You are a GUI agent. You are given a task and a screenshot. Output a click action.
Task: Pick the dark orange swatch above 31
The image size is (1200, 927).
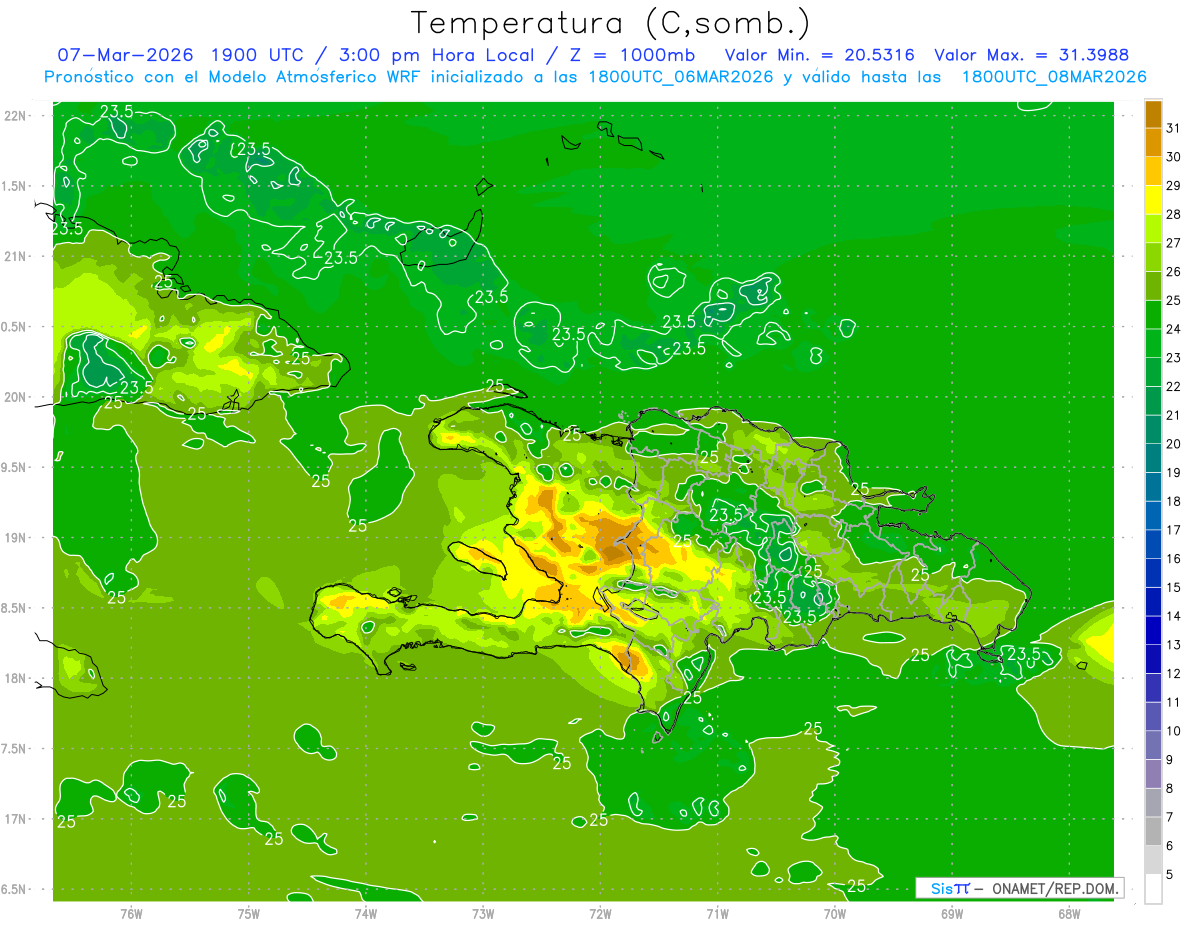pyautogui.click(x=1153, y=114)
